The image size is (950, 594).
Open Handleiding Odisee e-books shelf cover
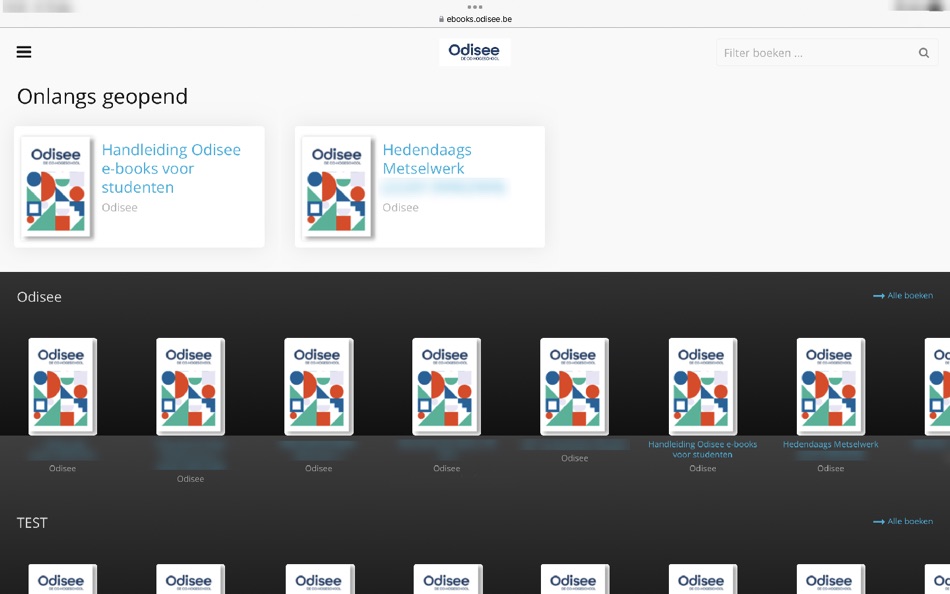tap(703, 387)
